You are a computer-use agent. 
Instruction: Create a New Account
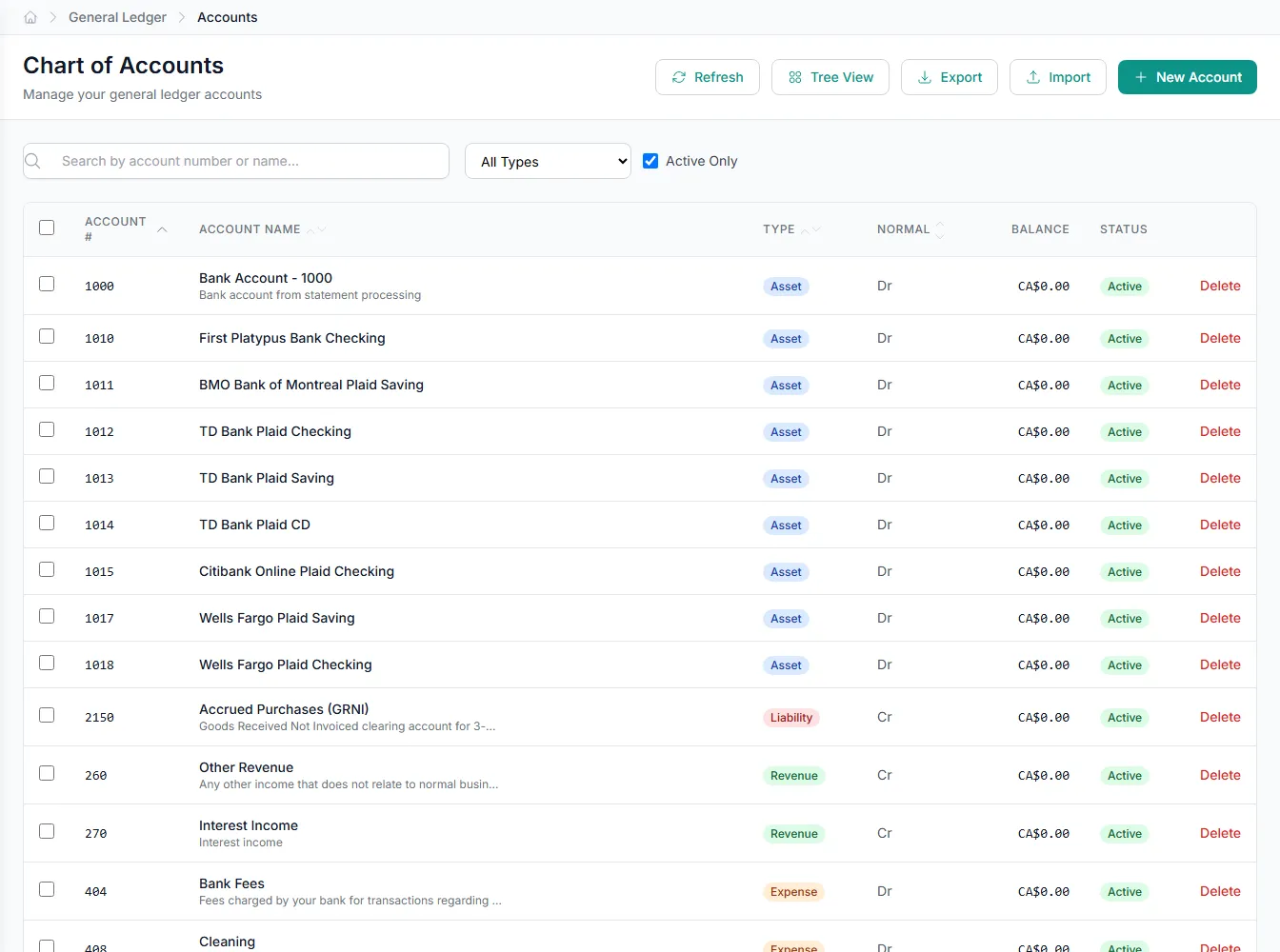point(1188,77)
